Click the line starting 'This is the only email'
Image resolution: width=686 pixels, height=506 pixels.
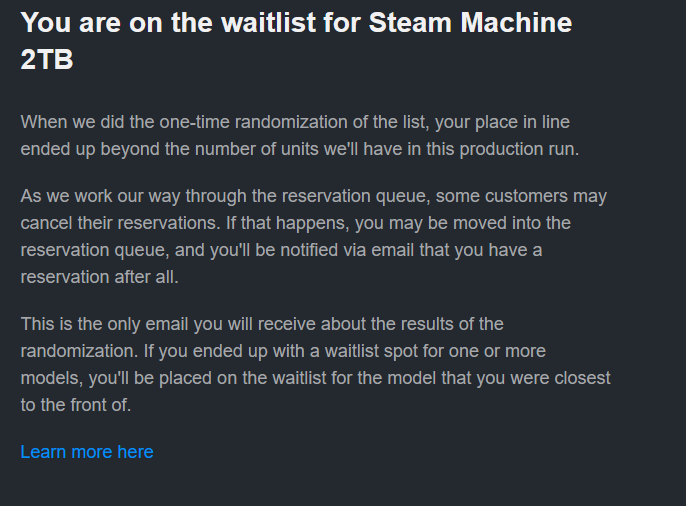(x=262, y=324)
